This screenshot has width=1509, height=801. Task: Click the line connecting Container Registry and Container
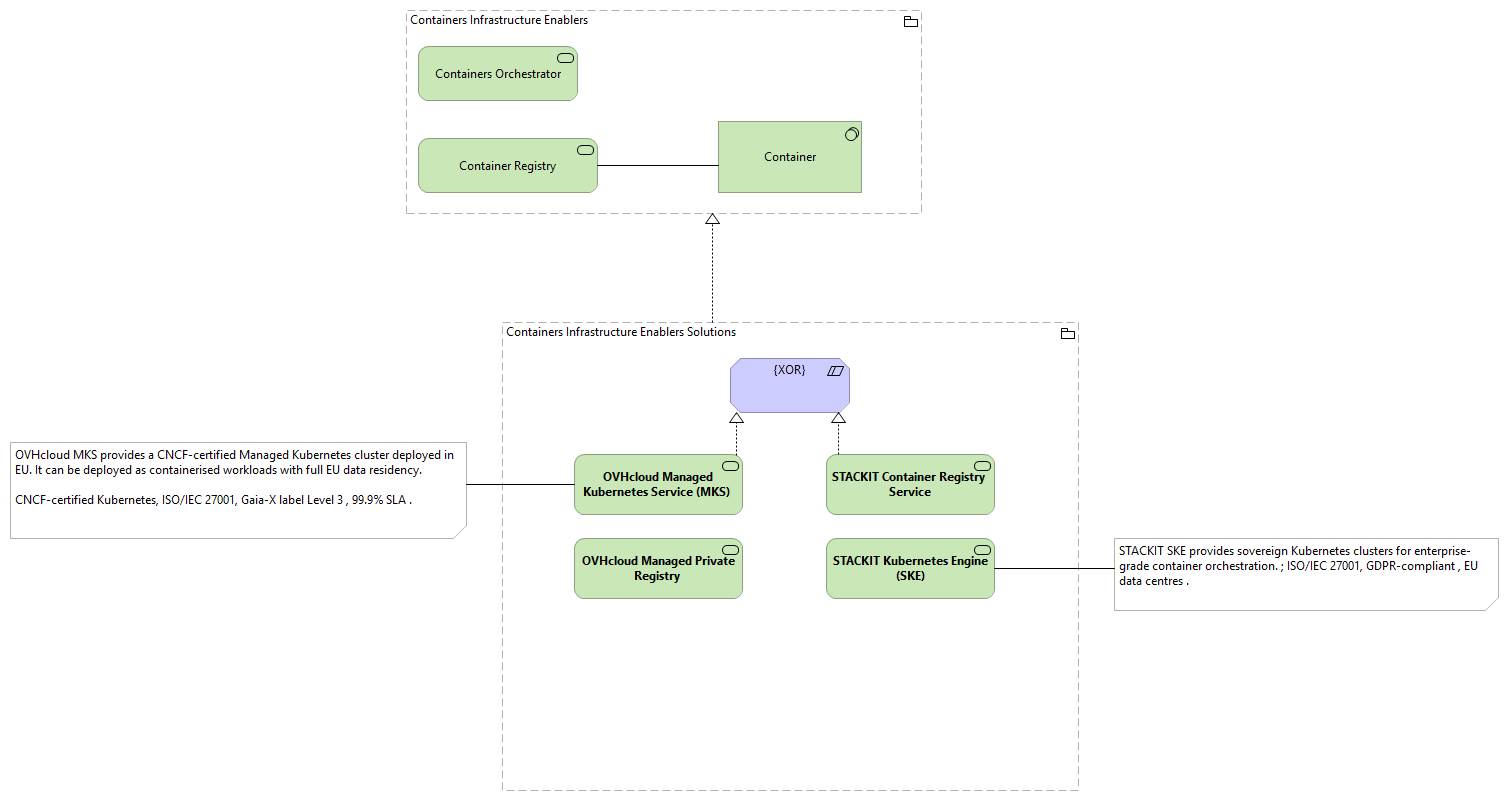click(657, 165)
